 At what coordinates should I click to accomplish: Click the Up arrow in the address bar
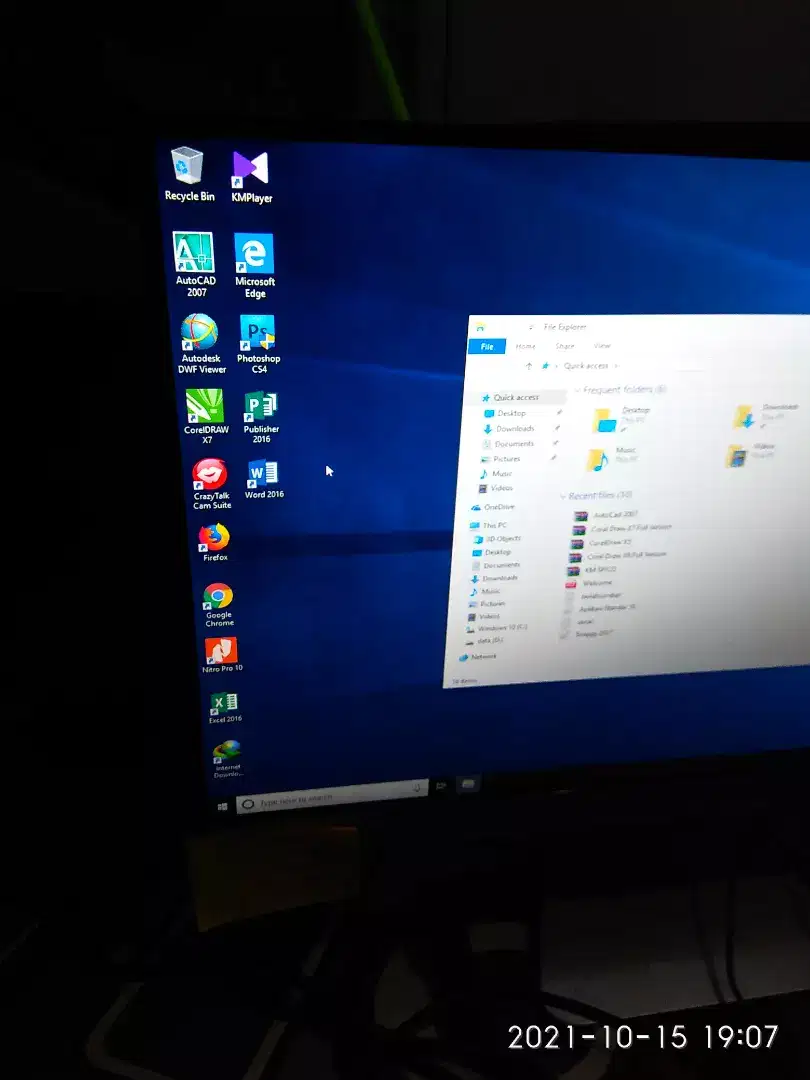coord(529,366)
